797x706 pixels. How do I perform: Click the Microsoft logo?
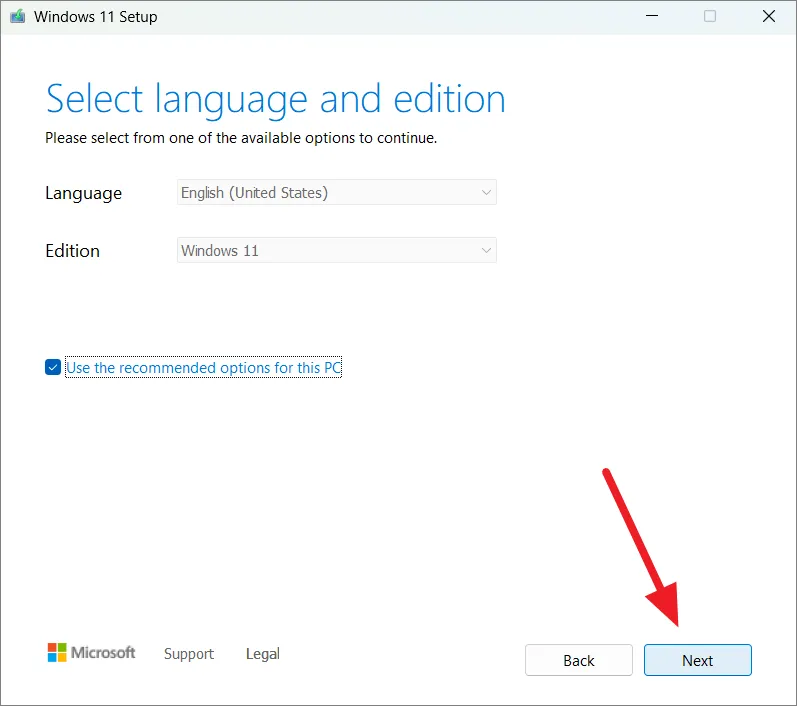pos(91,653)
